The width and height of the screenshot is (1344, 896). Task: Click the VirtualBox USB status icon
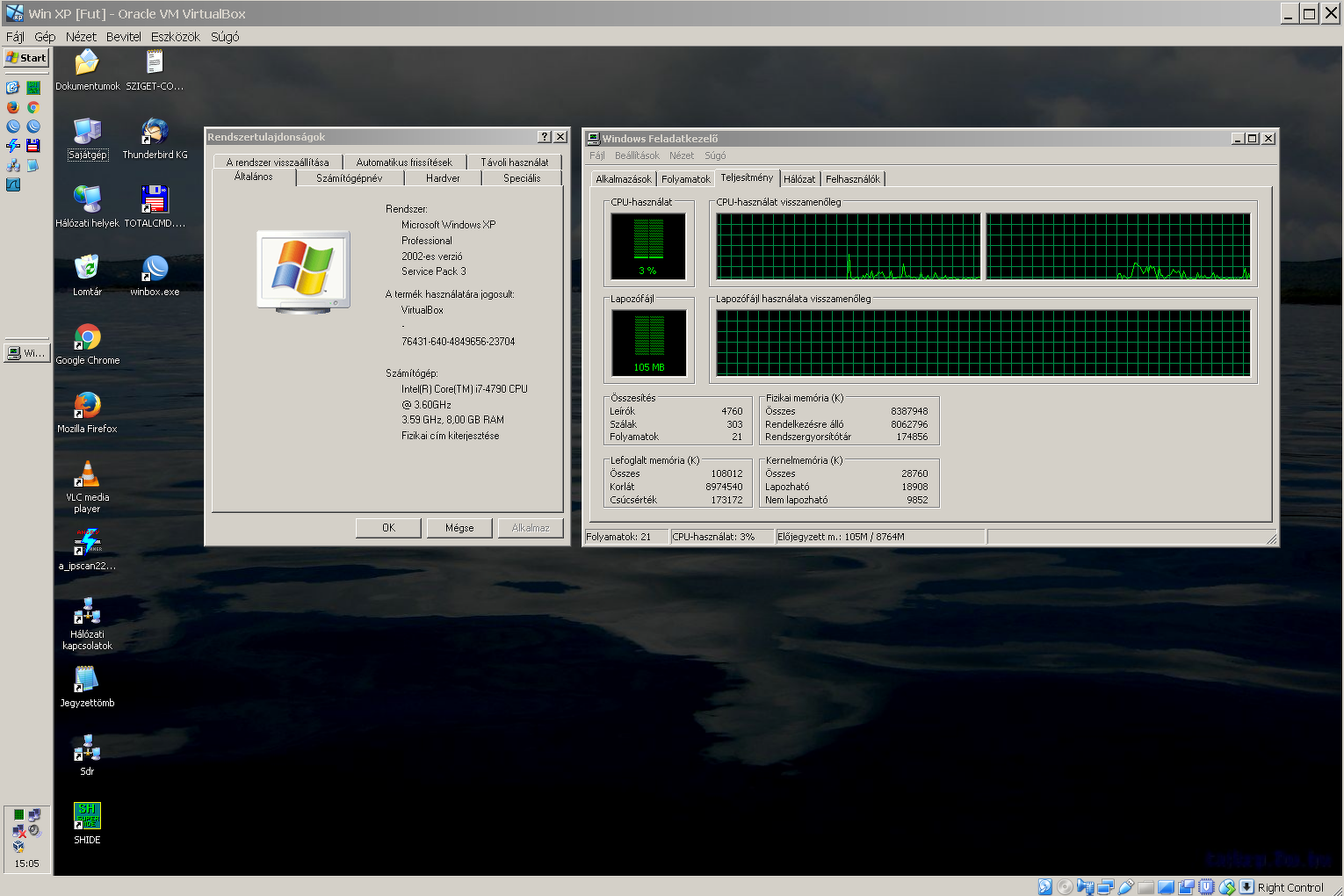coord(1126,887)
